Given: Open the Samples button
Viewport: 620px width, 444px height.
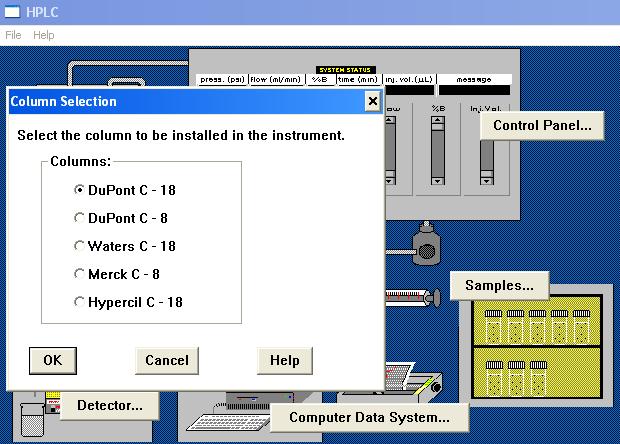Looking at the screenshot, I should [x=499, y=285].
